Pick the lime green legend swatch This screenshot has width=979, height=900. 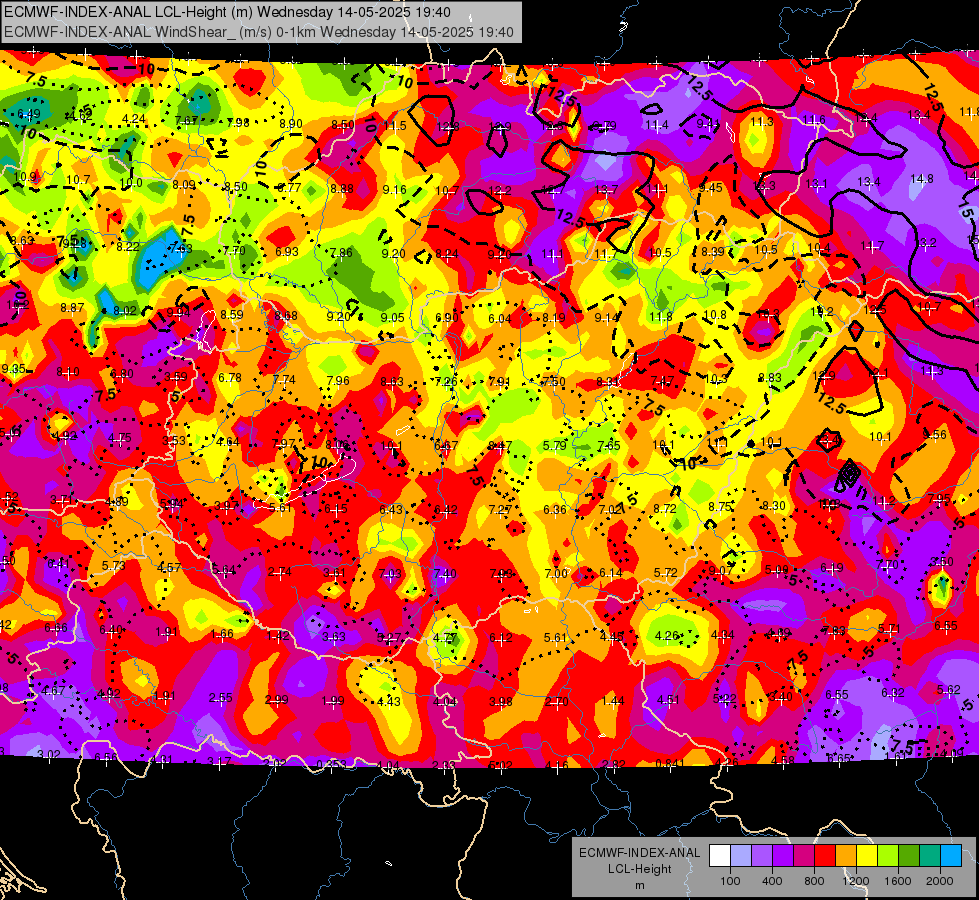[x=888, y=856]
